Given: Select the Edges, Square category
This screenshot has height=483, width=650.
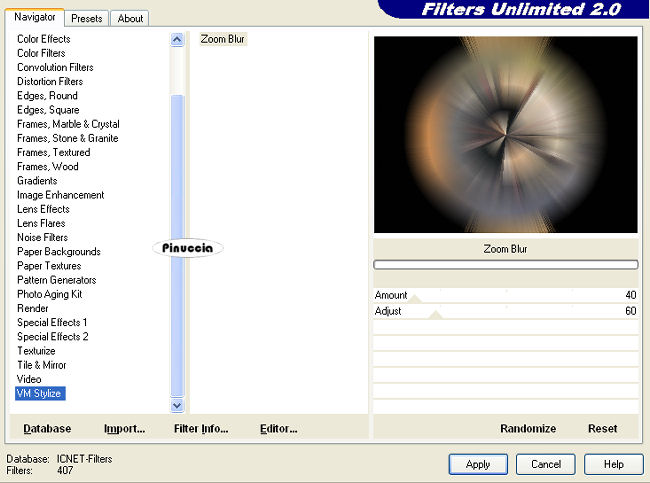Looking at the screenshot, I should click(48, 110).
